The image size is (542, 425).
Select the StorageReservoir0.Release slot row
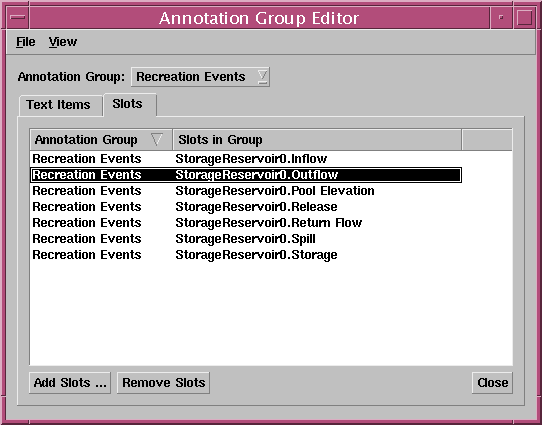click(246, 207)
